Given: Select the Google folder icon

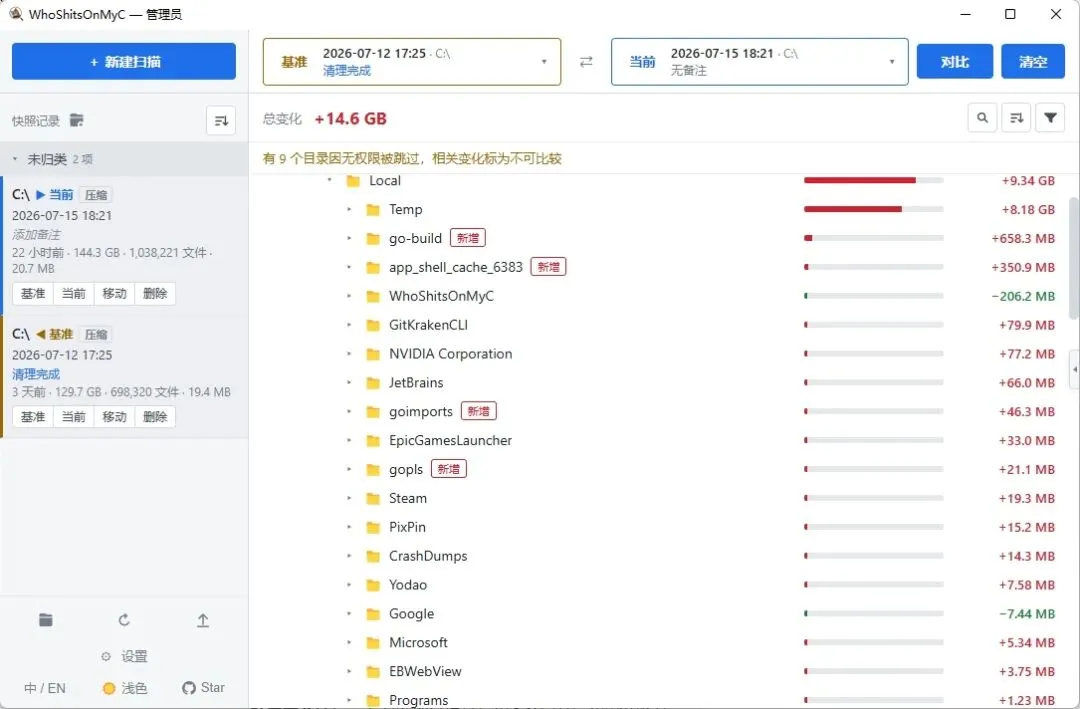Looking at the screenshot, I should click(373, 615).
